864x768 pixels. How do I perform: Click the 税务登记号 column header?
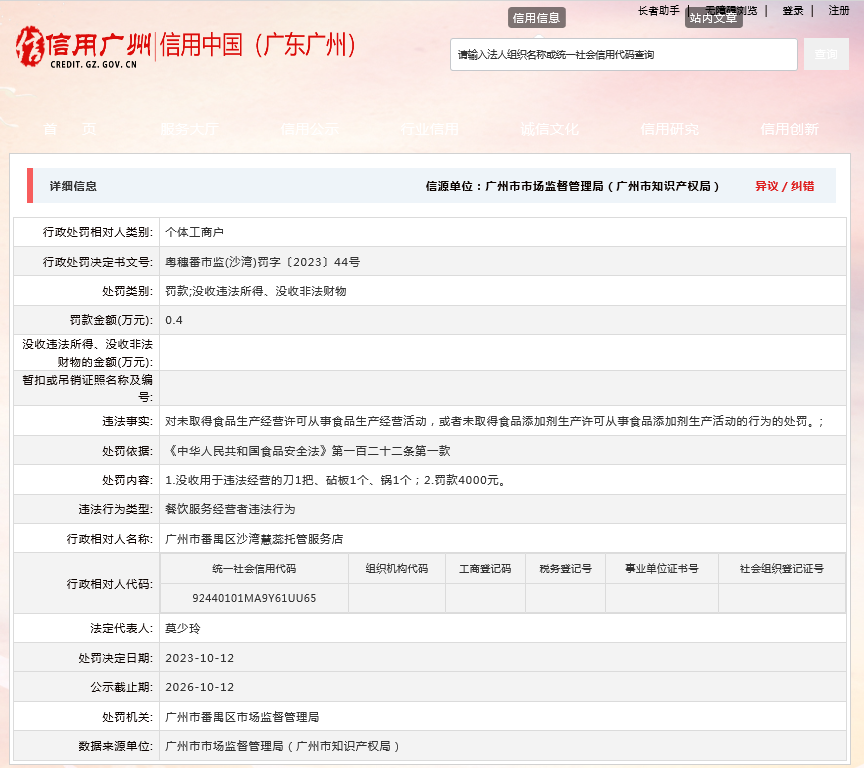[565, 569]
